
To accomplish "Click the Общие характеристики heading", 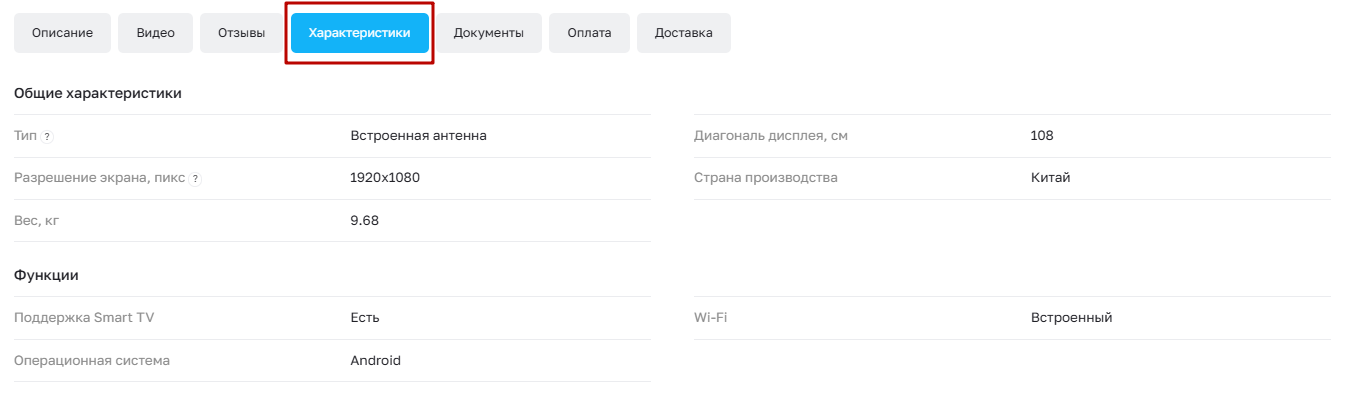I will pyautogui.click(x=98, y=93).
